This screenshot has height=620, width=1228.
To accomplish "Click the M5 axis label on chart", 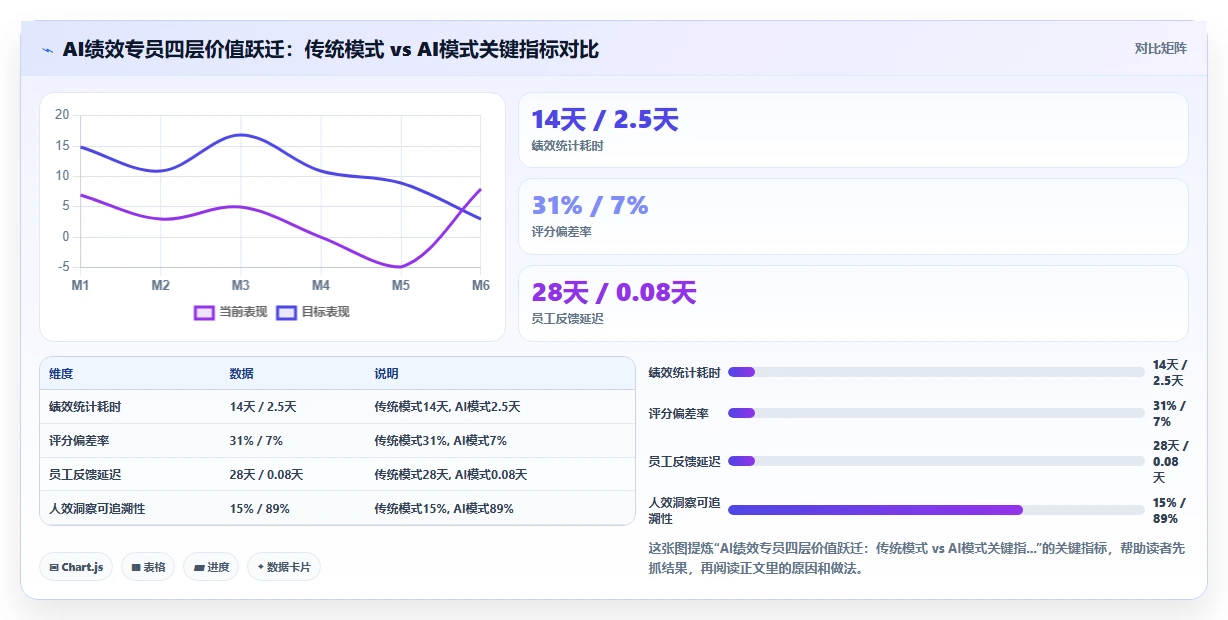I will click(x=400, y=285).
